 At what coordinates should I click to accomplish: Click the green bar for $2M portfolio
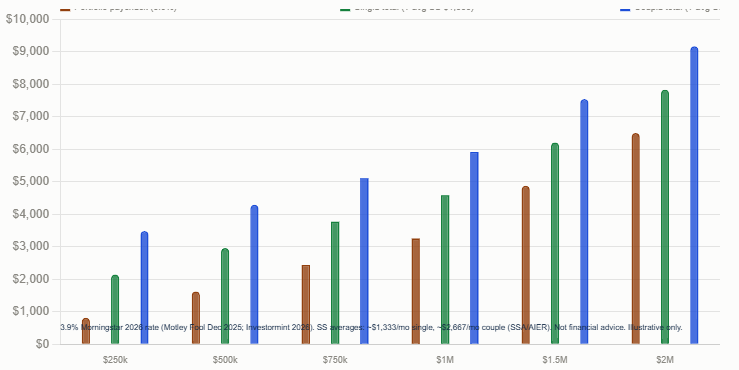(x=665, y=217)
